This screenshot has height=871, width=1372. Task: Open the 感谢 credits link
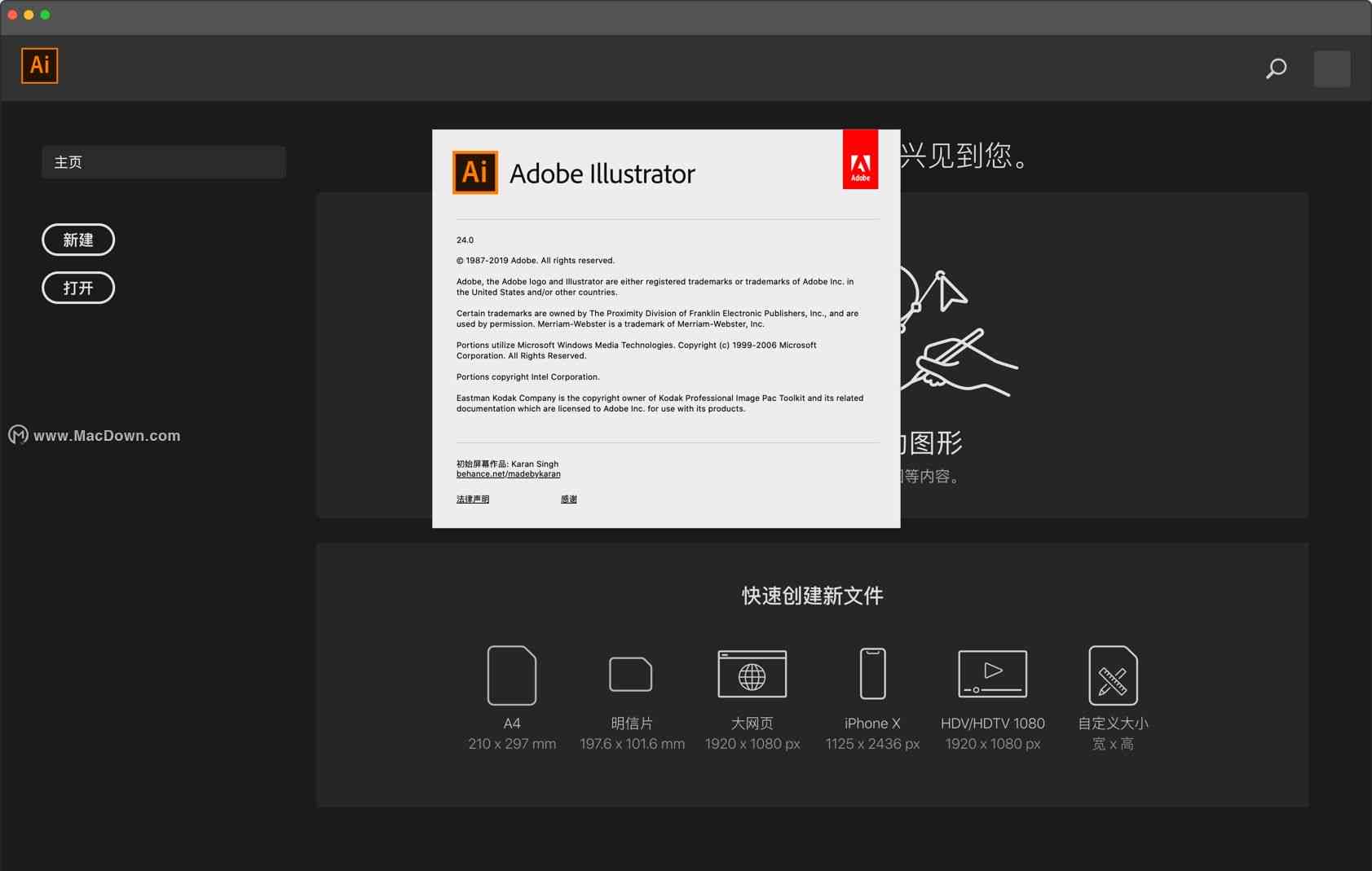click(569, 499)
